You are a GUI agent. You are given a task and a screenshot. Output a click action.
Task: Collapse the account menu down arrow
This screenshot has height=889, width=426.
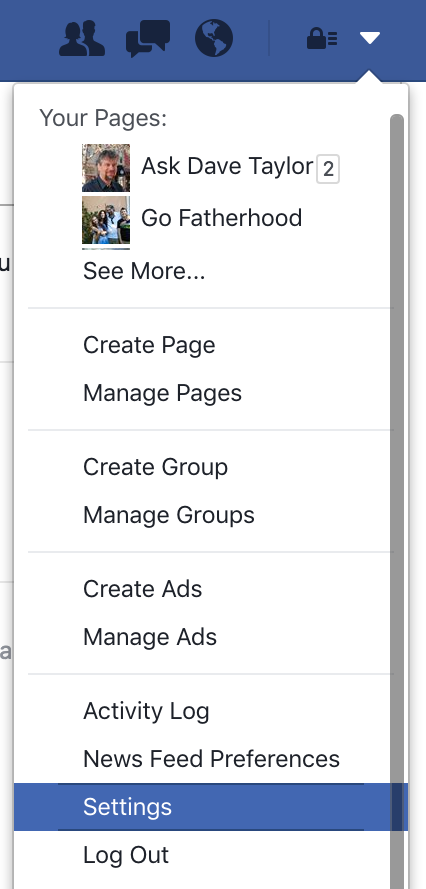[370, 38]
